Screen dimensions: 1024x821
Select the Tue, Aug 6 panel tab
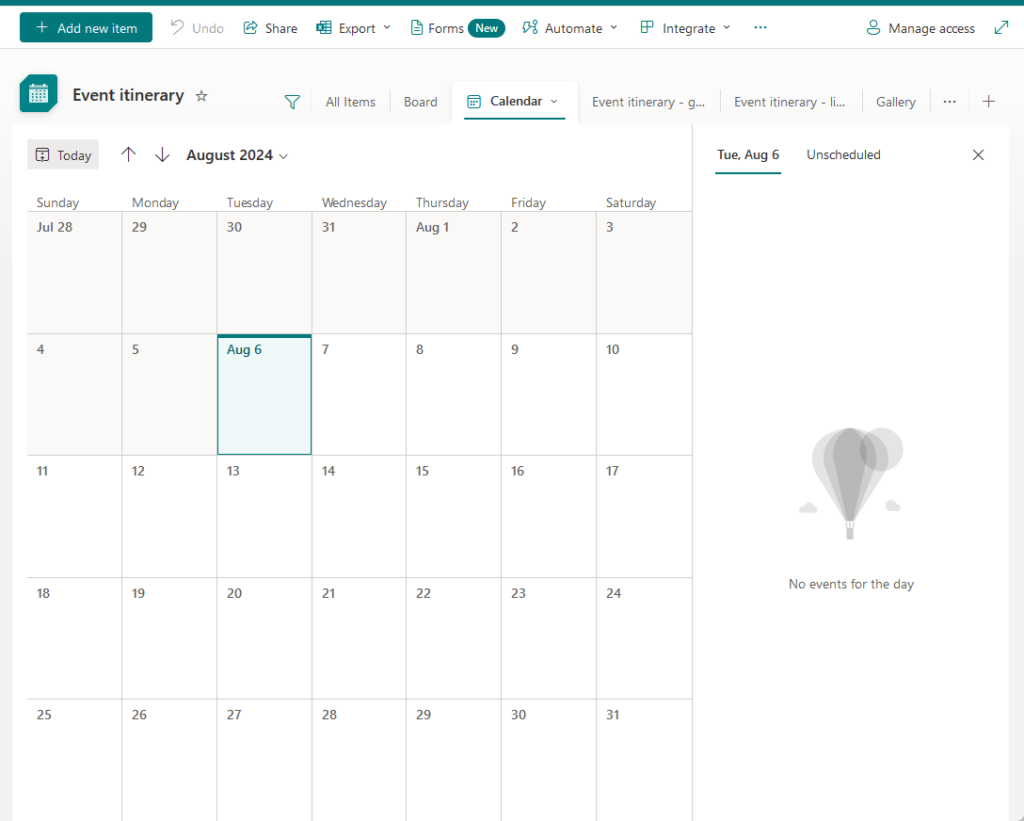(x=748, y=155)
